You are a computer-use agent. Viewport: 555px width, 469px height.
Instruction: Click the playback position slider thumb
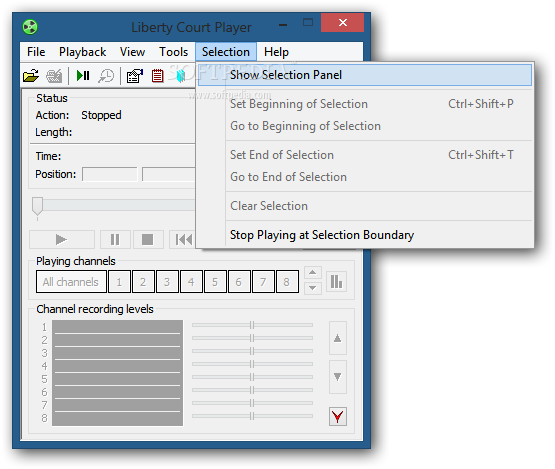[x=38, y=206]
